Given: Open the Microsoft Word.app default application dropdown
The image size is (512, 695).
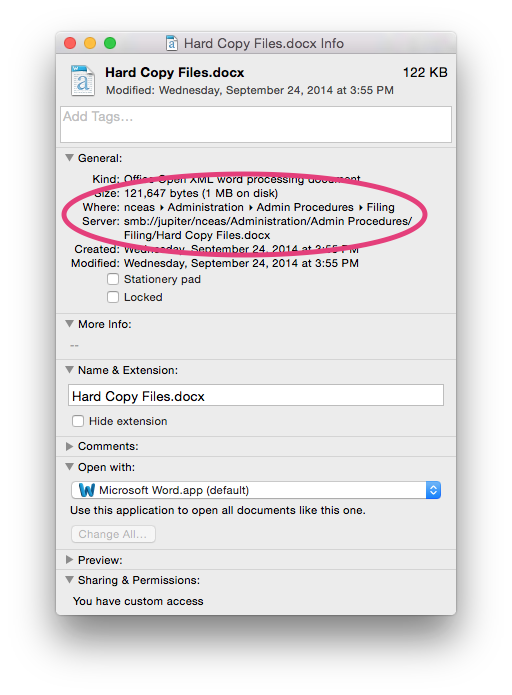Looking at the screenshot, I should pos(256,490).
